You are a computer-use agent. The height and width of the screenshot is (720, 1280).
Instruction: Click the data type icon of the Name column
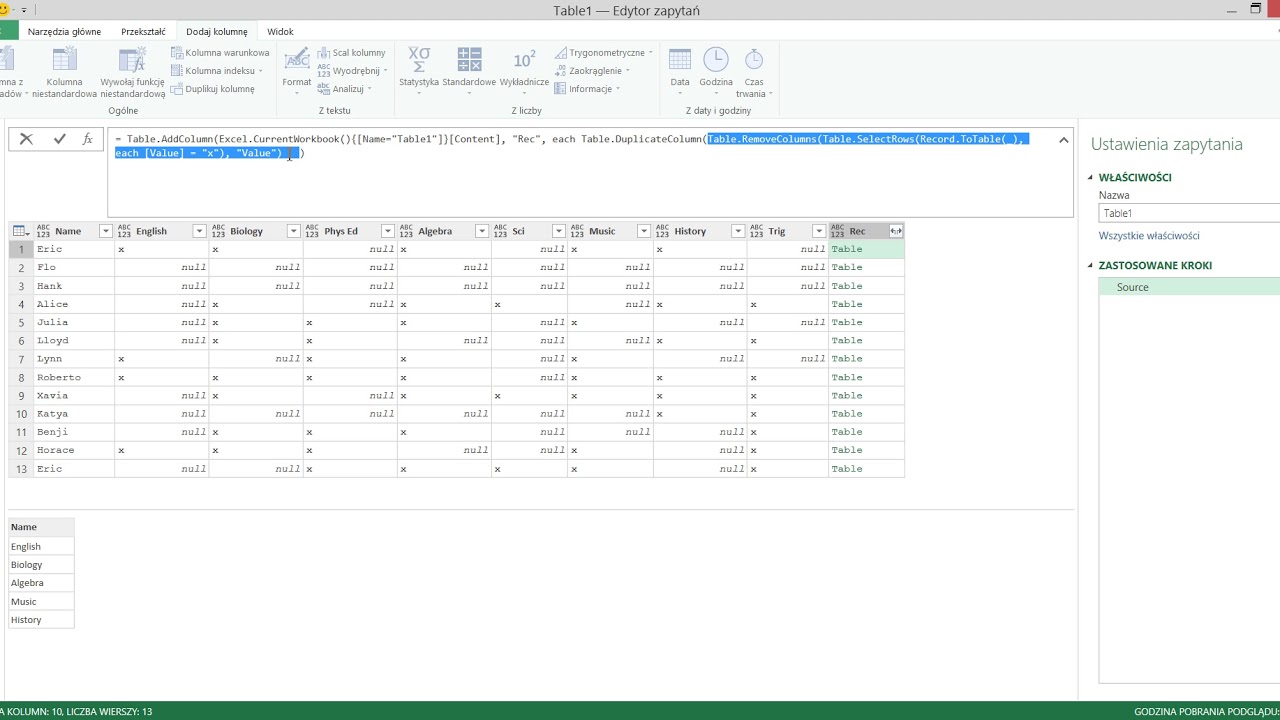pos(43,231)
